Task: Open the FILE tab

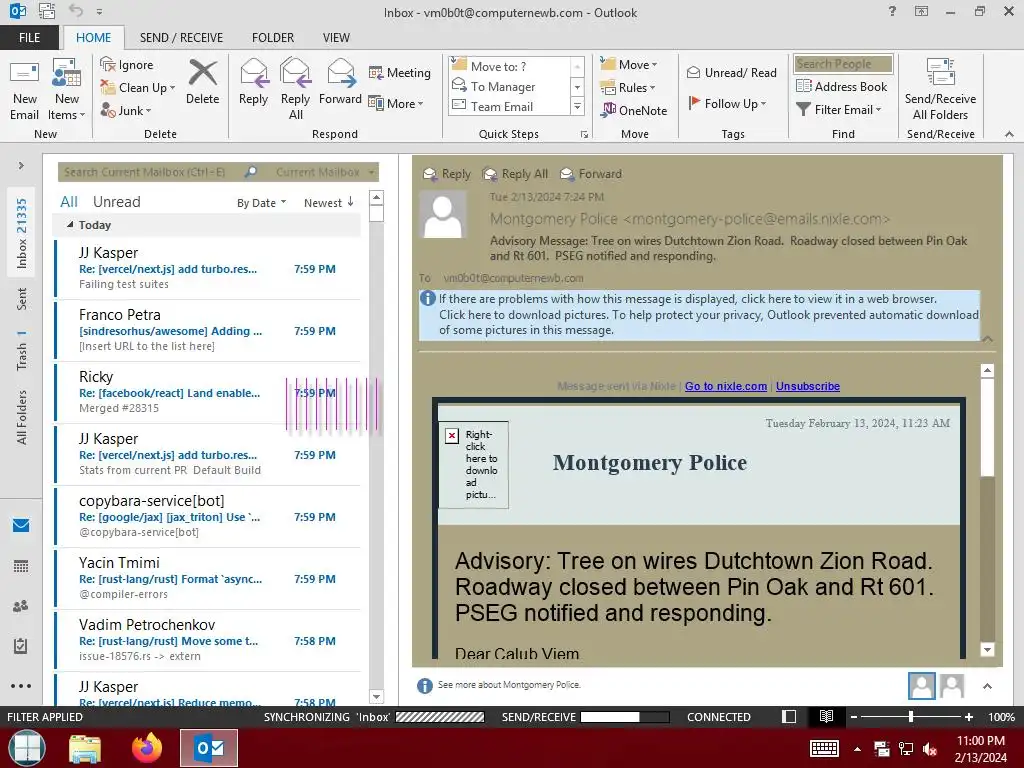Action: (x=29, y=37)
